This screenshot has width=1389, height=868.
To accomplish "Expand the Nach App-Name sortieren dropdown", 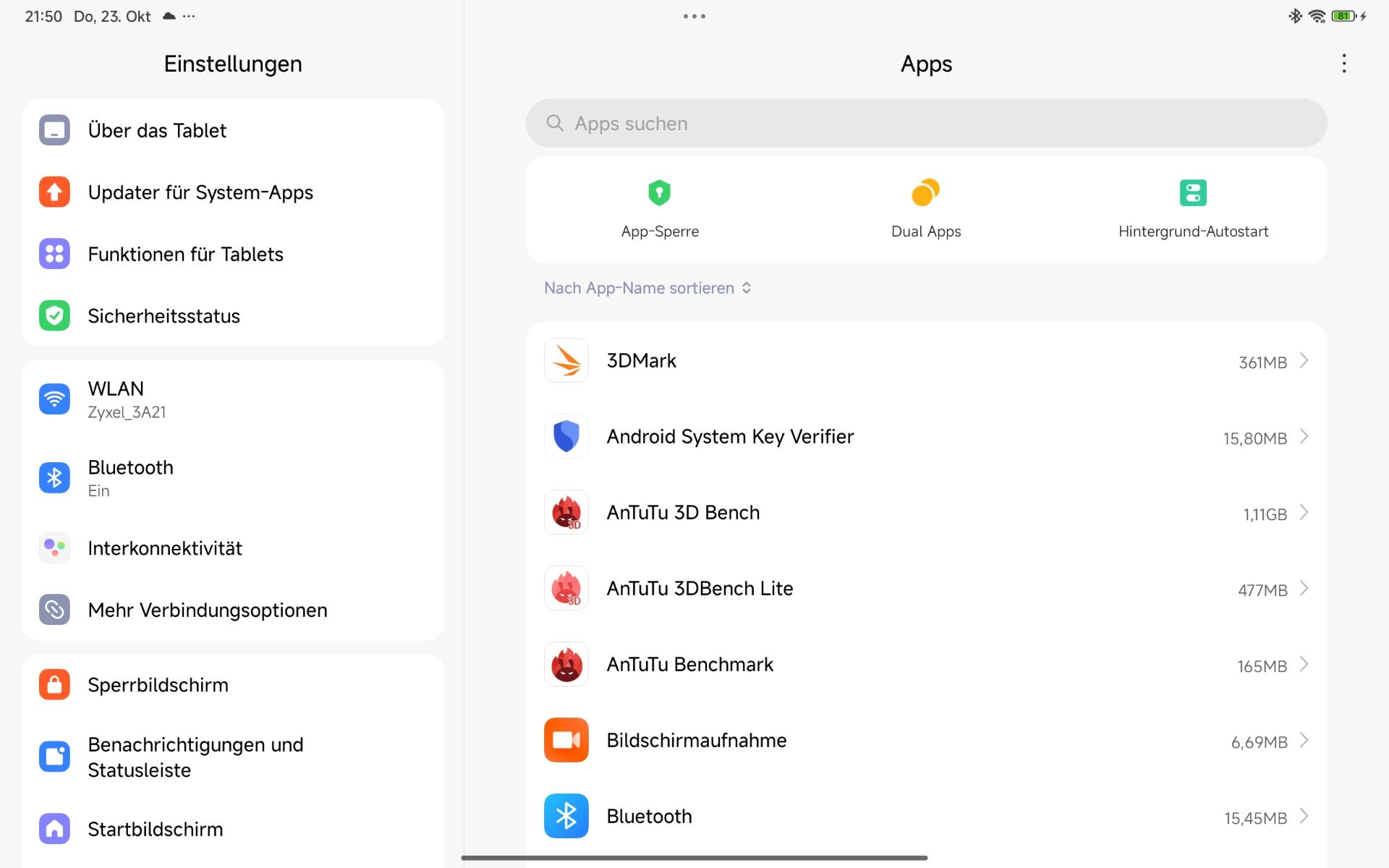I will click(x=647, y=288).
